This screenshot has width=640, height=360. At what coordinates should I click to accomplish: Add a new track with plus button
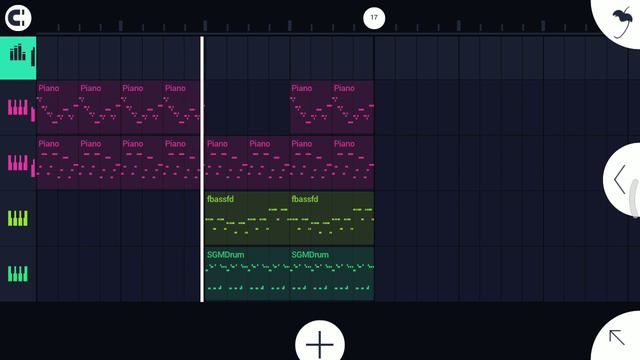point(320,343)
